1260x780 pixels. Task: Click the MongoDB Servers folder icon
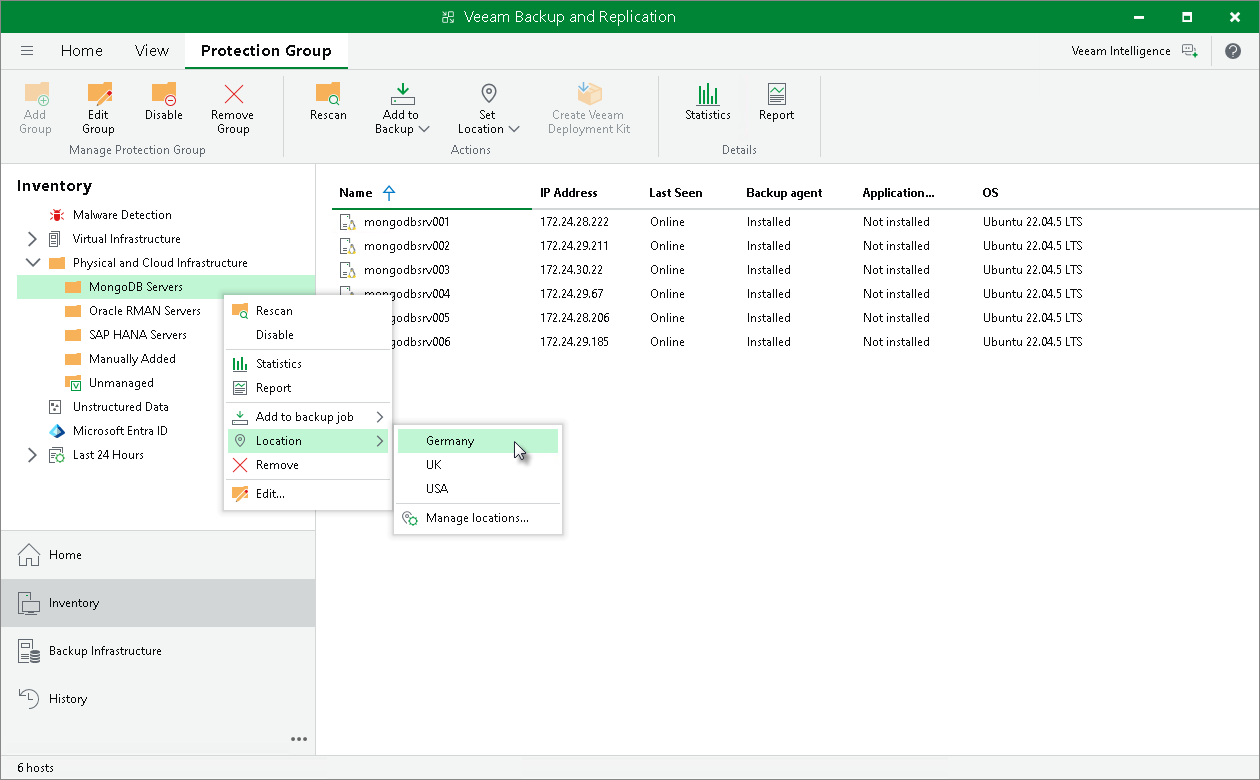[x=73, y=287]
